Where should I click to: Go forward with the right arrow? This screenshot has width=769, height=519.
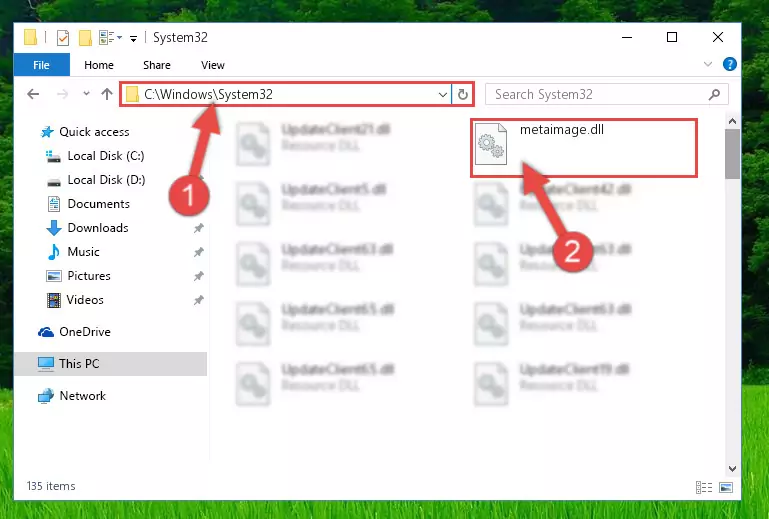pos(62,94)
